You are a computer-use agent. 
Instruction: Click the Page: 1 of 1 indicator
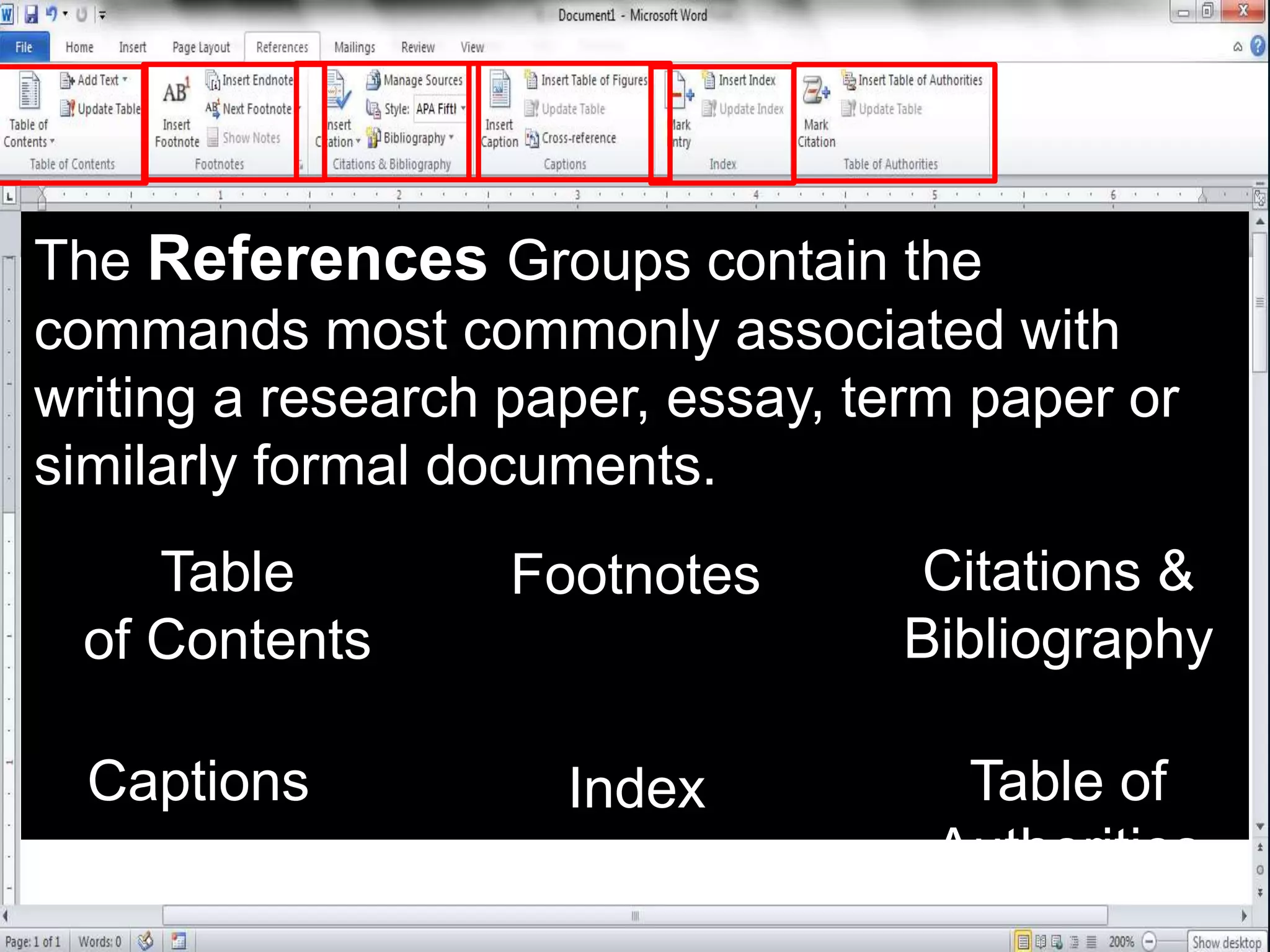33,942
